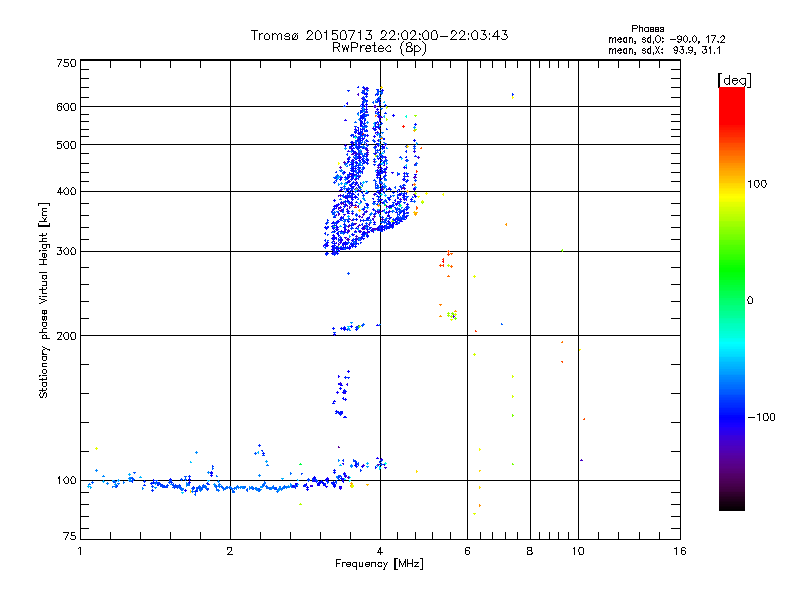Viewport: 800px width, 600px height.
Task: Click the 'Frequency [MHz]' x-axis label
Action: point(379,564)
